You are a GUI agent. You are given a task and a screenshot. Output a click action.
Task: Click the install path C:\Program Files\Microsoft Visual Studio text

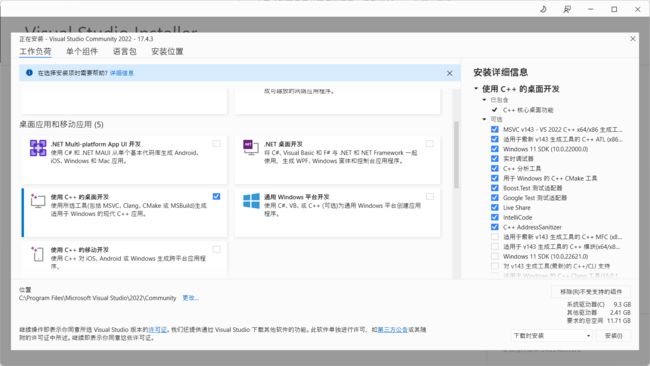97,298
